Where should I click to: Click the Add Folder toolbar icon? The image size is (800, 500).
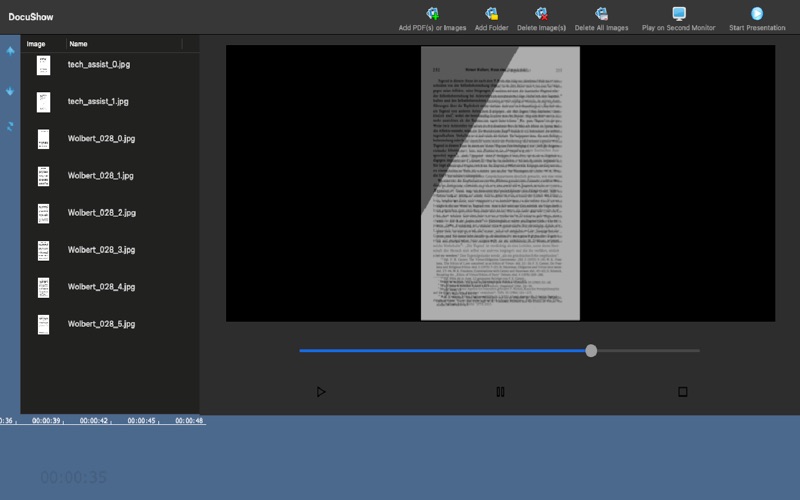click(491, 14)
